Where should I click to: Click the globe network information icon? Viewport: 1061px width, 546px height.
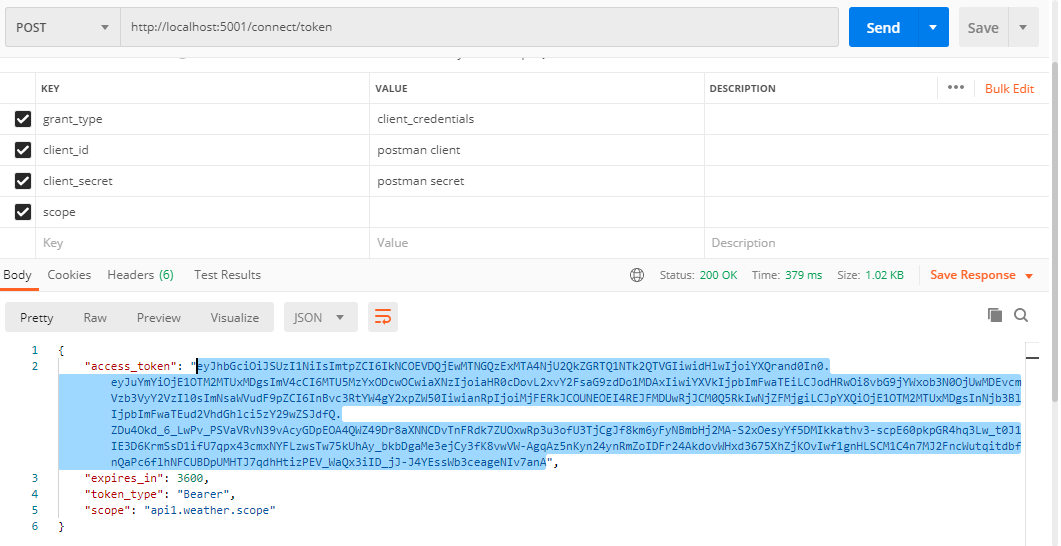pos(636,275)
